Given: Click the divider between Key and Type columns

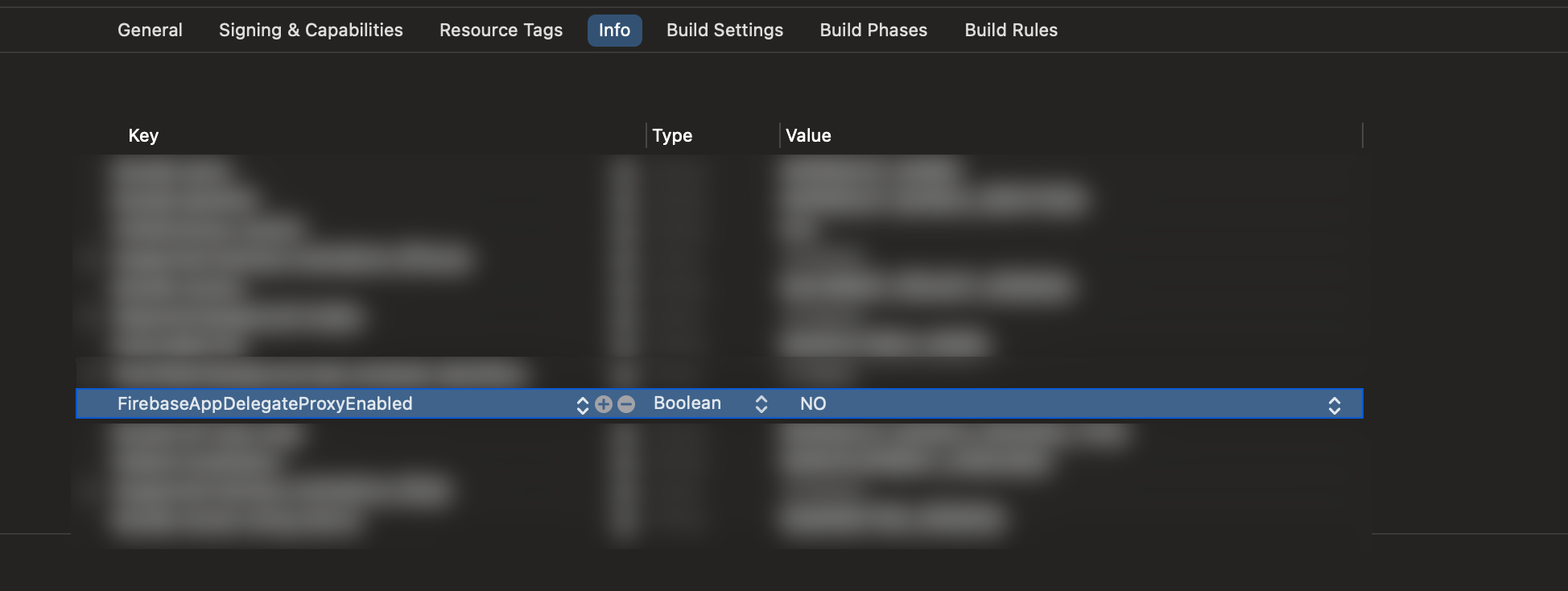Looking at the screenshot, I should (646, 135).
